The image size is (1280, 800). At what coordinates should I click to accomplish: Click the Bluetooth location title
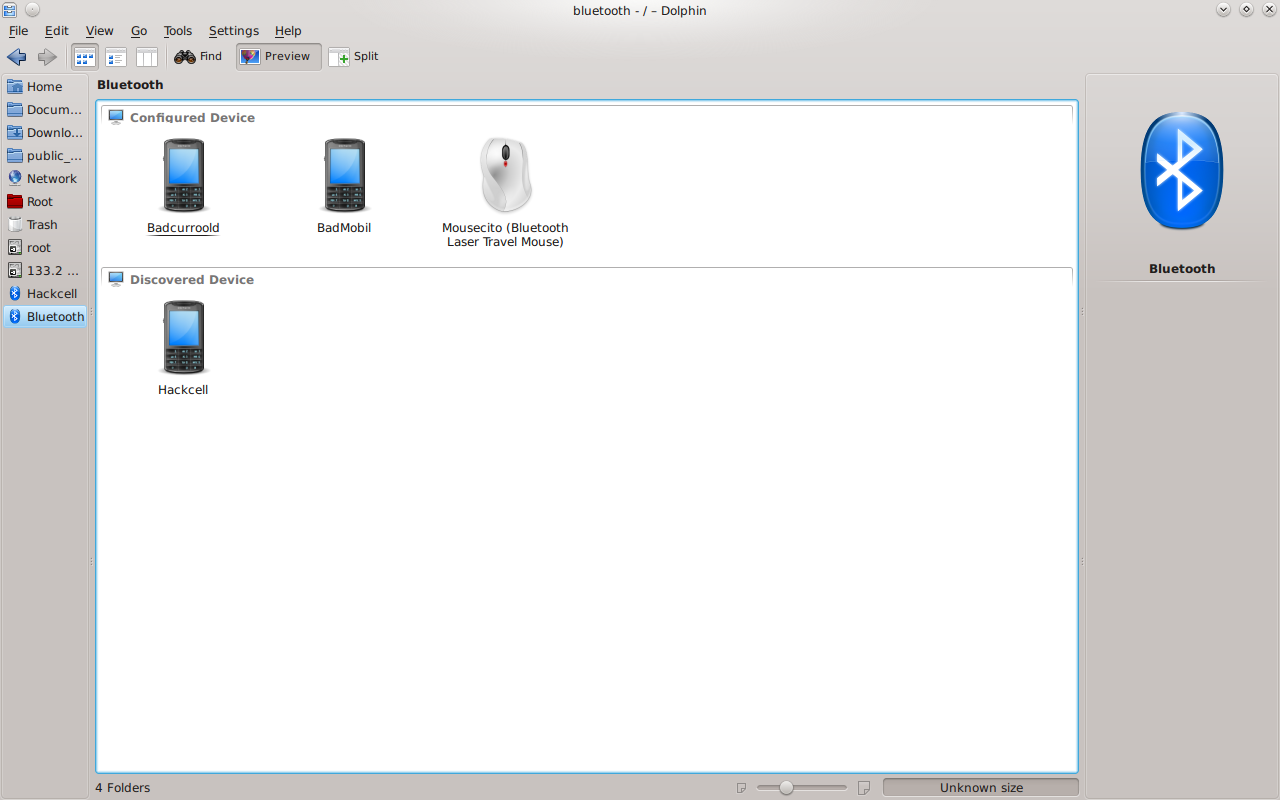130,85
